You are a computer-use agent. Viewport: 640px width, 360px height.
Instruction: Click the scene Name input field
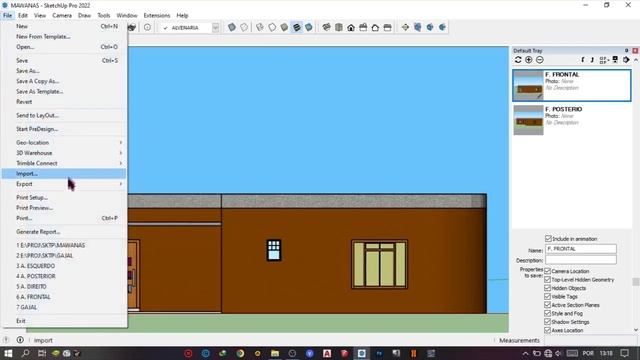(581, 249)
